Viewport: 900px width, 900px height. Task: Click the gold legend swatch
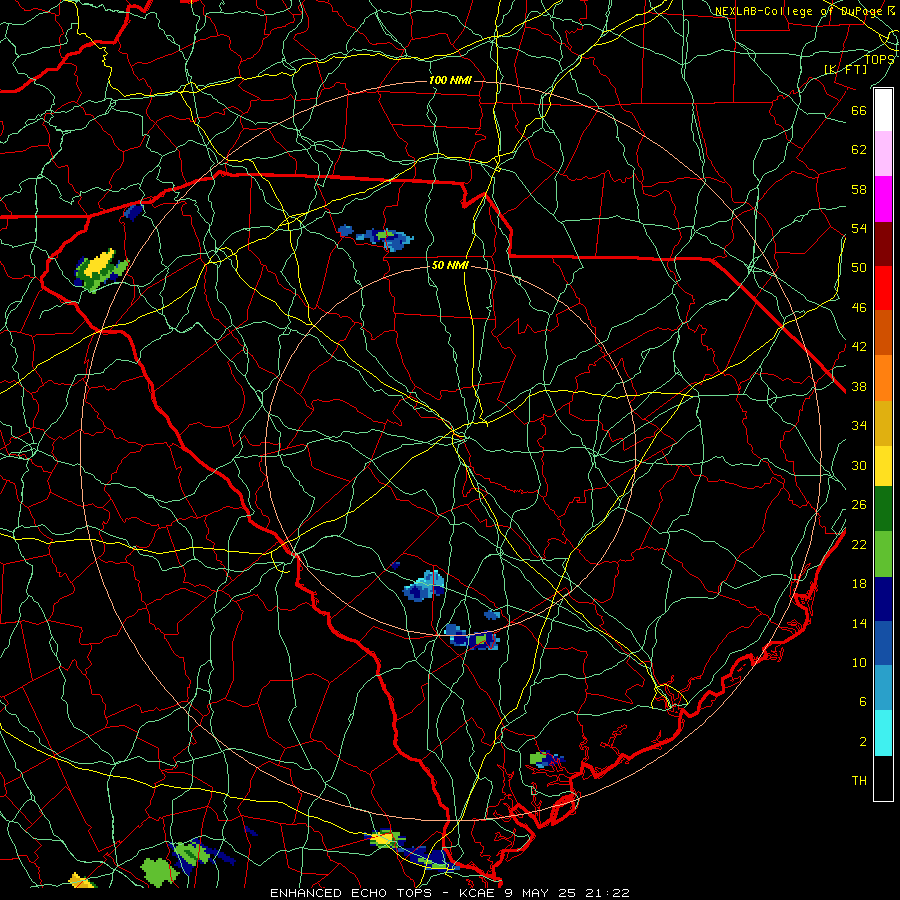(x=883, y=423)
